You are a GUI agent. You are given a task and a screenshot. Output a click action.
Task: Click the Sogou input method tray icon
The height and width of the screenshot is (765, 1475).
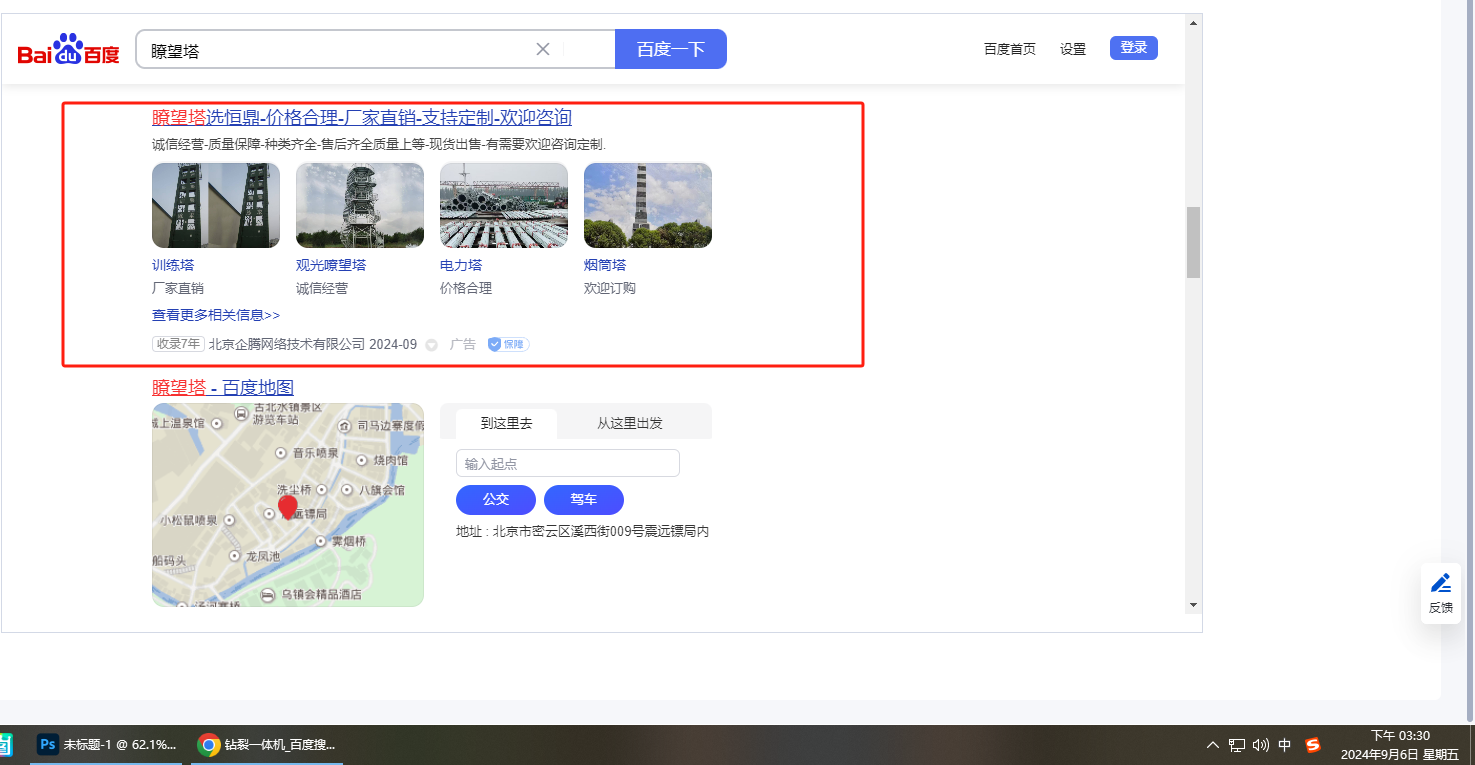click(1313, 745)
